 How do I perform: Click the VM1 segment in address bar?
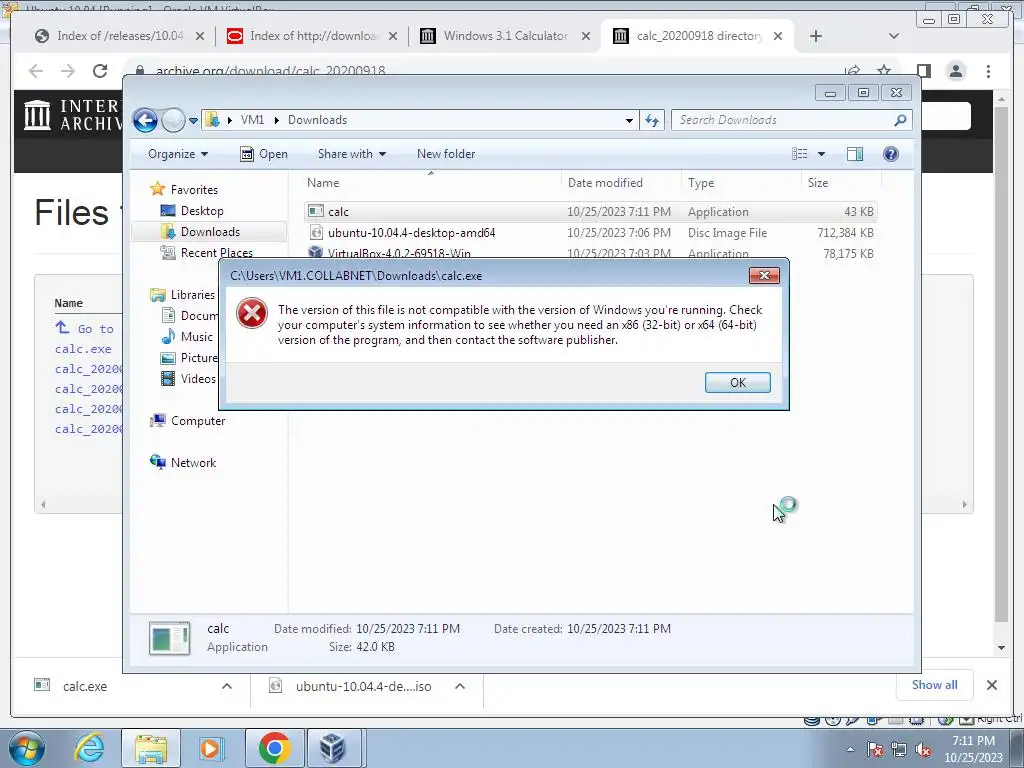[252, 120]
